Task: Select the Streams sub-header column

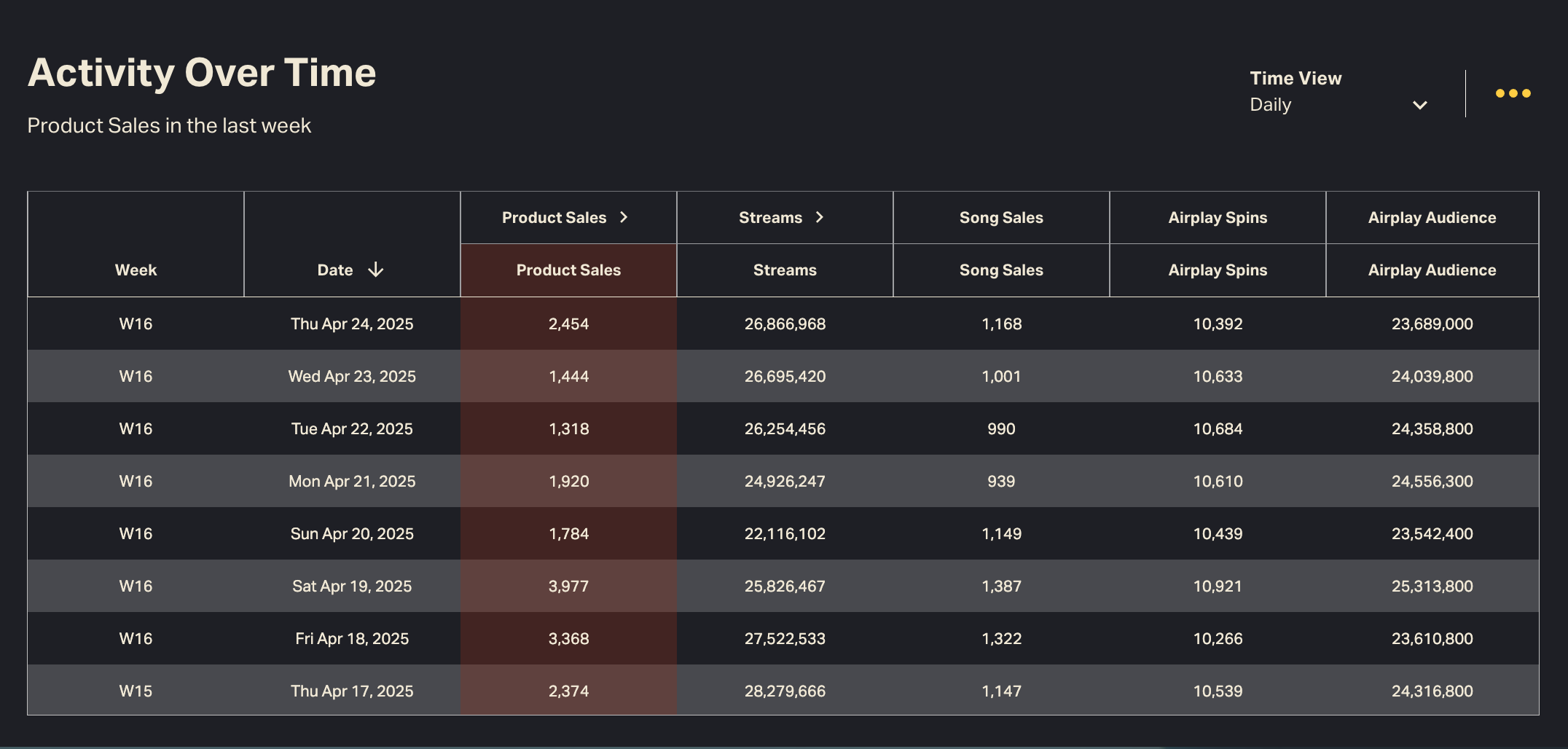Action: pos(785,270)
